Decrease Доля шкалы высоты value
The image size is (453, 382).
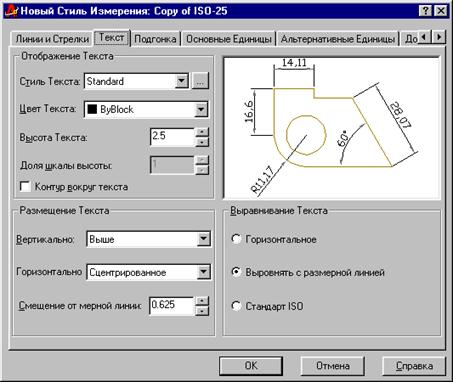[x=202, y=170]
